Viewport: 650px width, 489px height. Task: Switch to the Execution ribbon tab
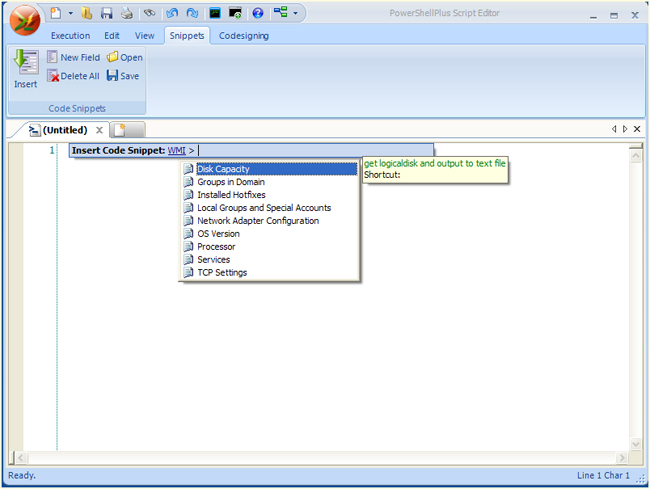pos(70,36)
